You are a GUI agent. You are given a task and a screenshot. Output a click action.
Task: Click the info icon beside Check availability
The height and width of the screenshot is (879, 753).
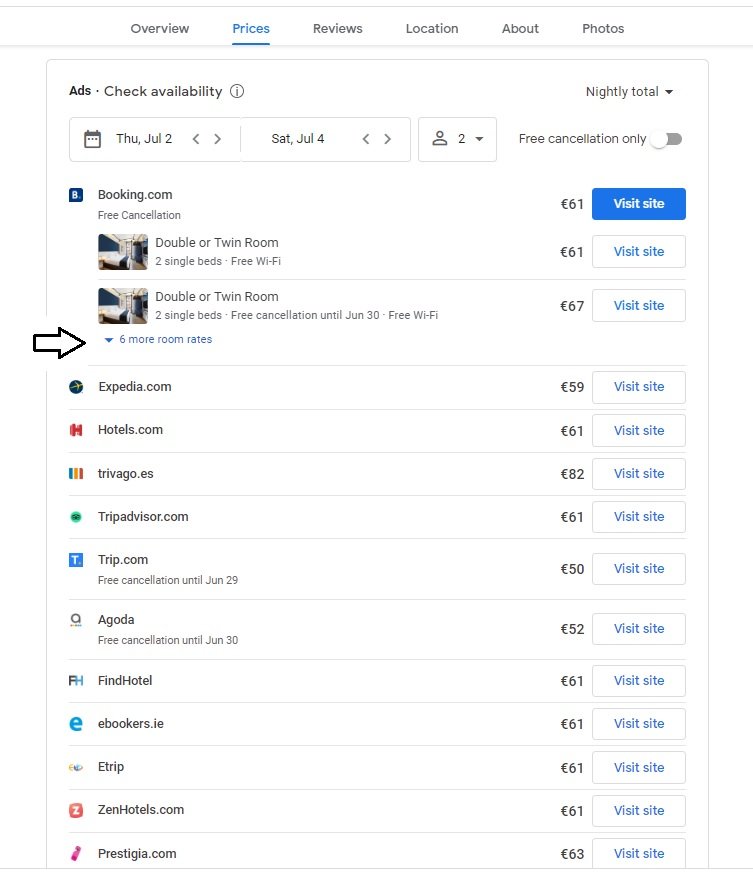237,91
